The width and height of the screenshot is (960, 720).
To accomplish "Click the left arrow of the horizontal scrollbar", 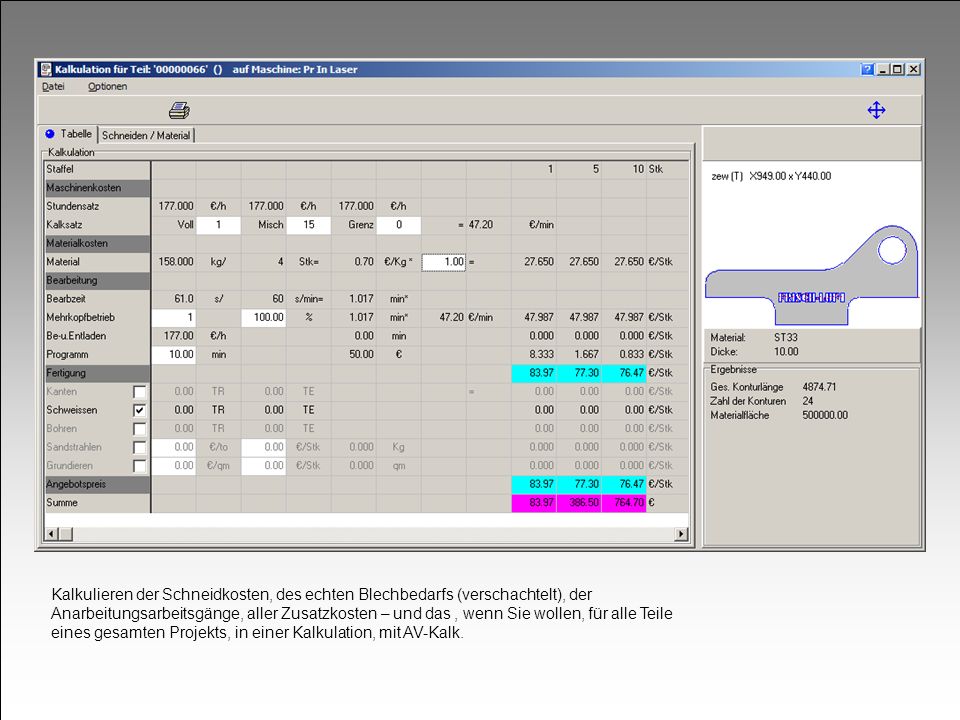I will [51, 534].
